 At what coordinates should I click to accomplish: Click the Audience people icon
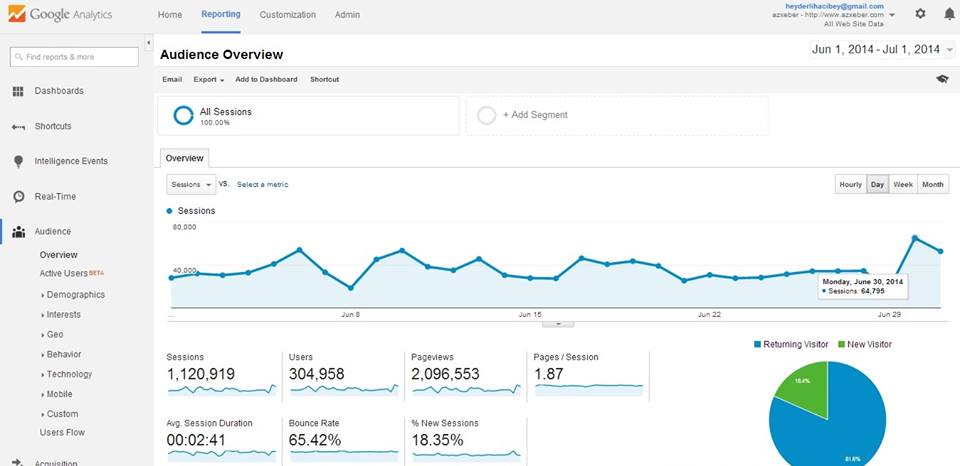[x=18, y=232]
